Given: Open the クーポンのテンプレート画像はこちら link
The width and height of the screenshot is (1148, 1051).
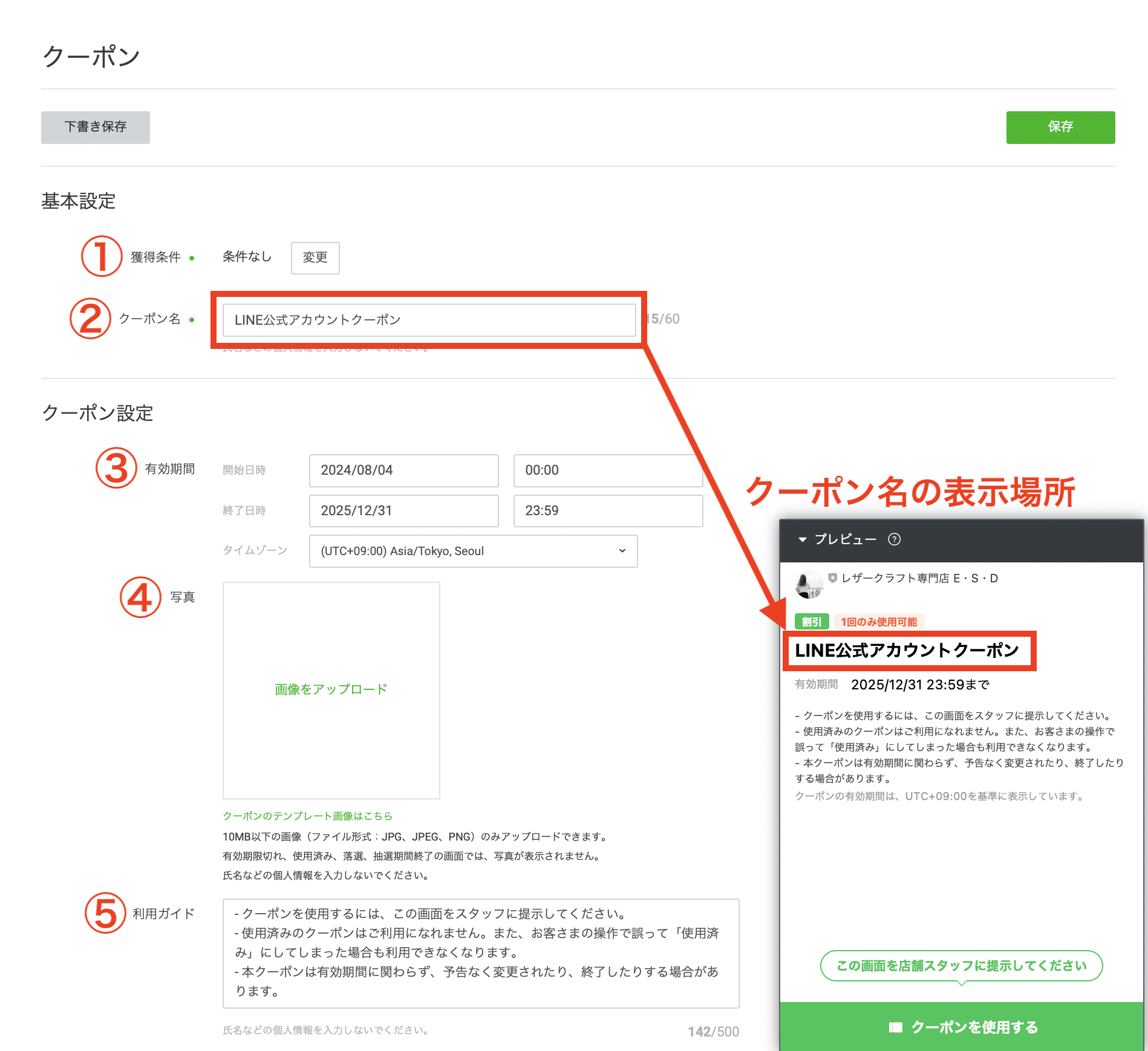Looking at the screenshot, I should point(307,816).
